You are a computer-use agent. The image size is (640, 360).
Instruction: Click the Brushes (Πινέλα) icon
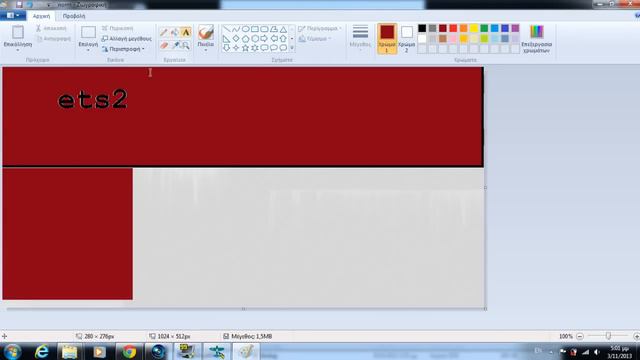point(206,32)
